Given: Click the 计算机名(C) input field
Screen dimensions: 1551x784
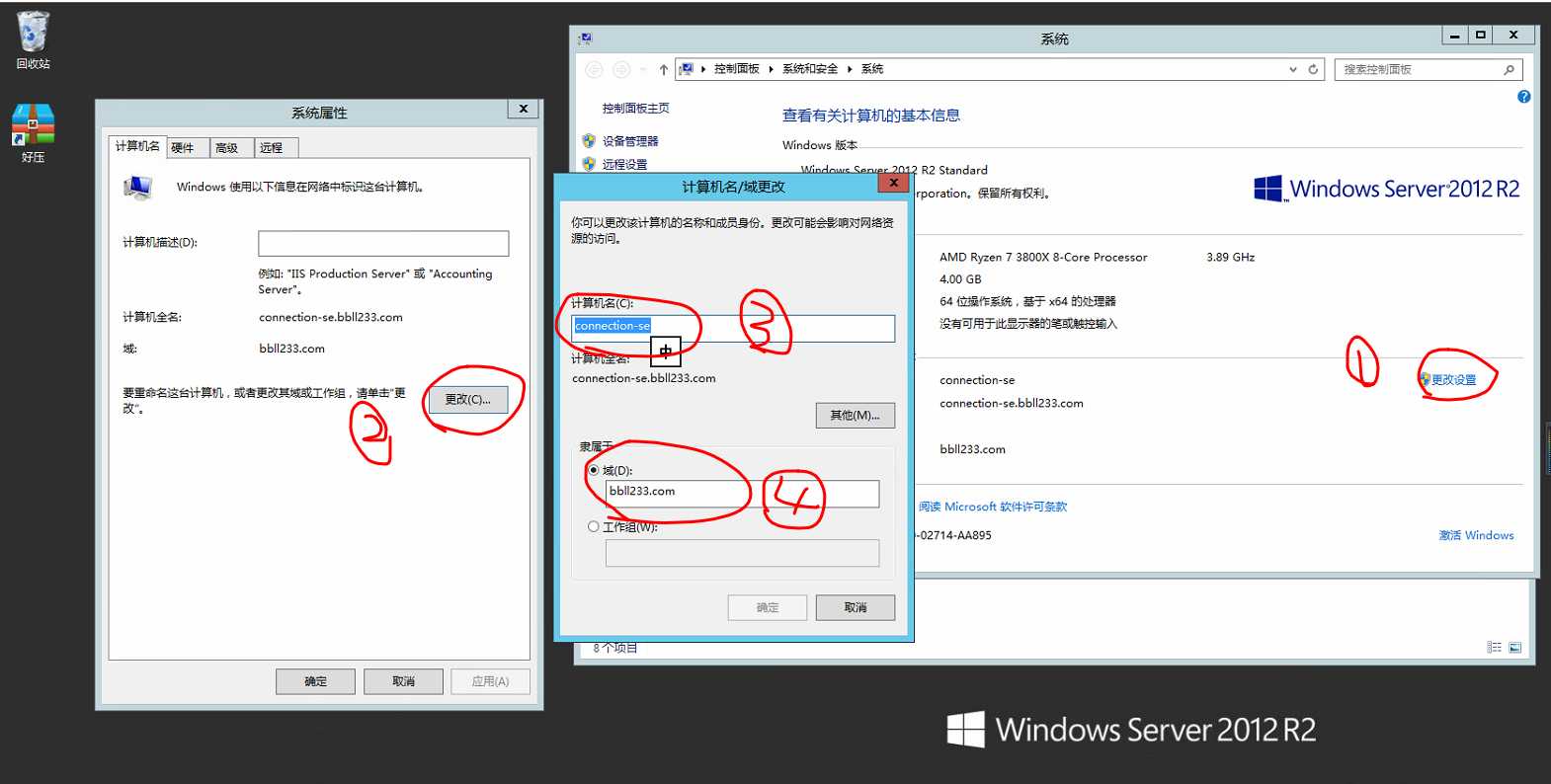Looking at the screenshot, I should tap(733, 328).
